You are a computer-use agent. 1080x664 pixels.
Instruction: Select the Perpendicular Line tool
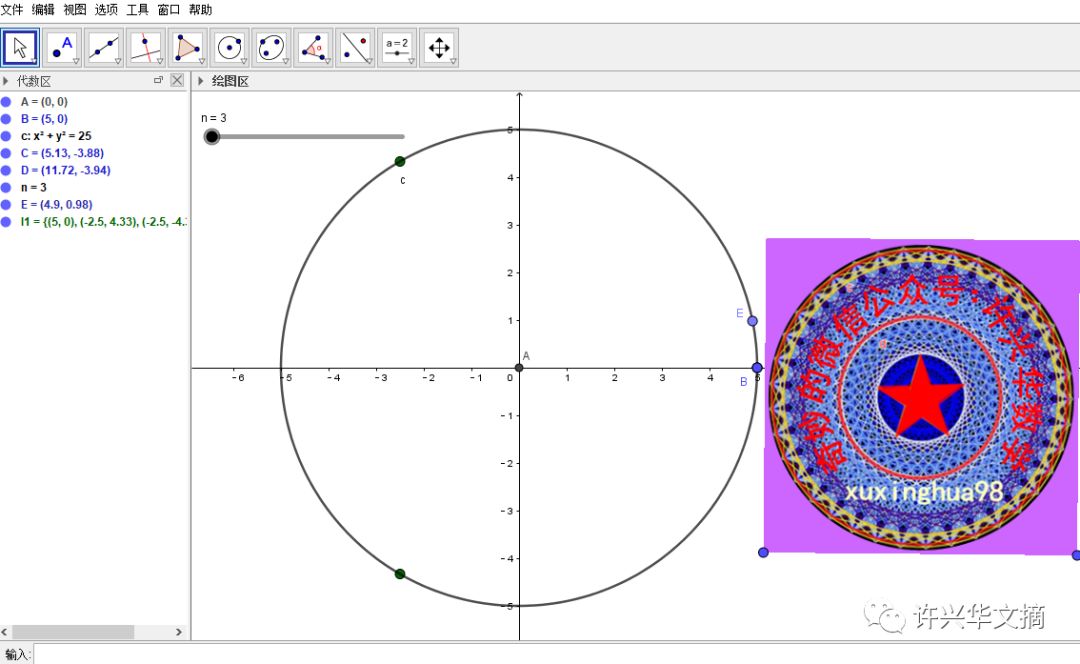(146, 48)
